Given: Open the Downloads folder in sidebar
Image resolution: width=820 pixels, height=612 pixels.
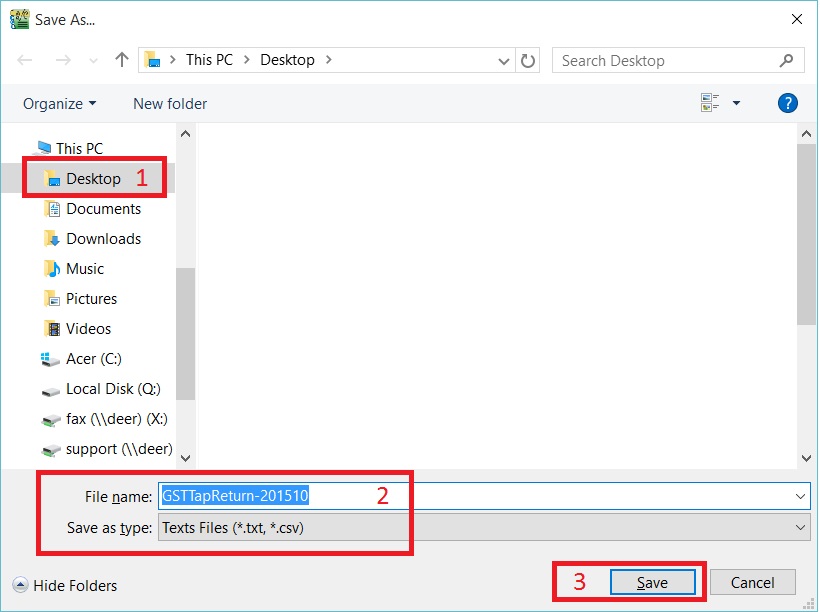Looking at the screenshot, I should (103, 239).
